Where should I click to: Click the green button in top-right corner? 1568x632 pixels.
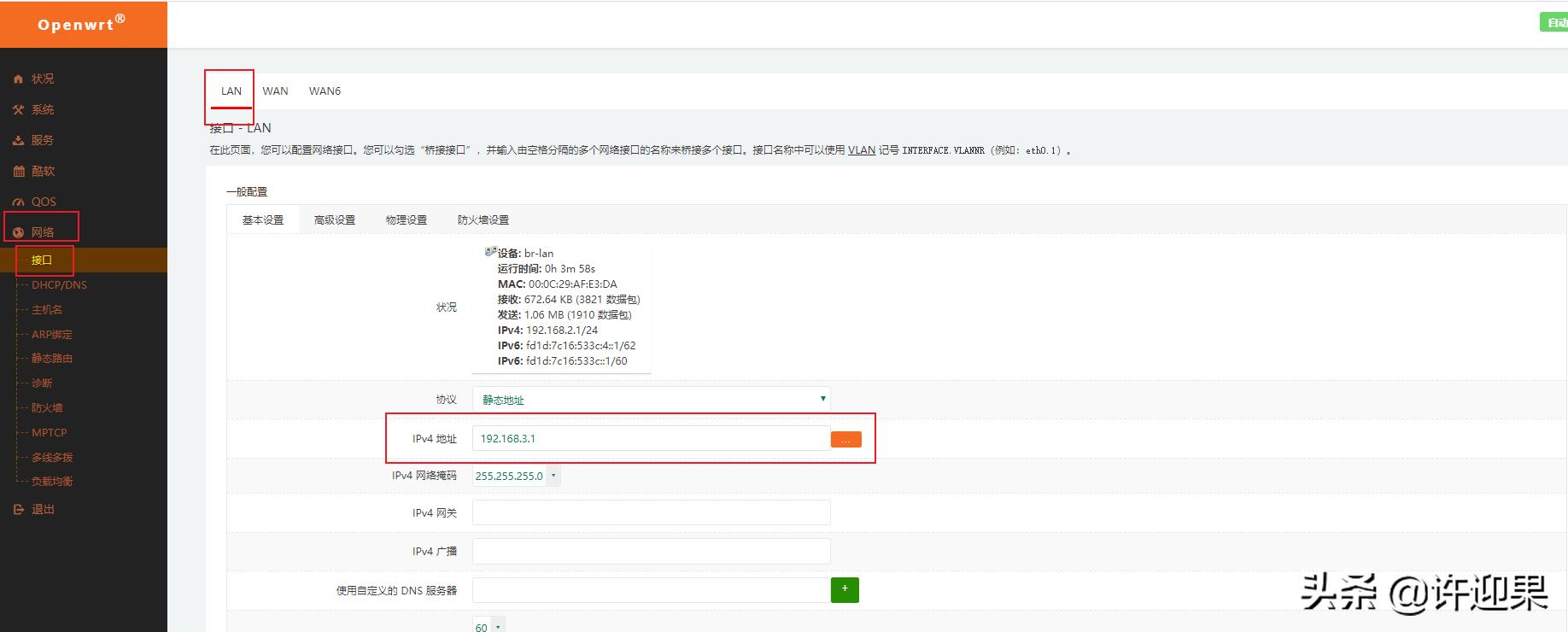(x=1554, y=22)
